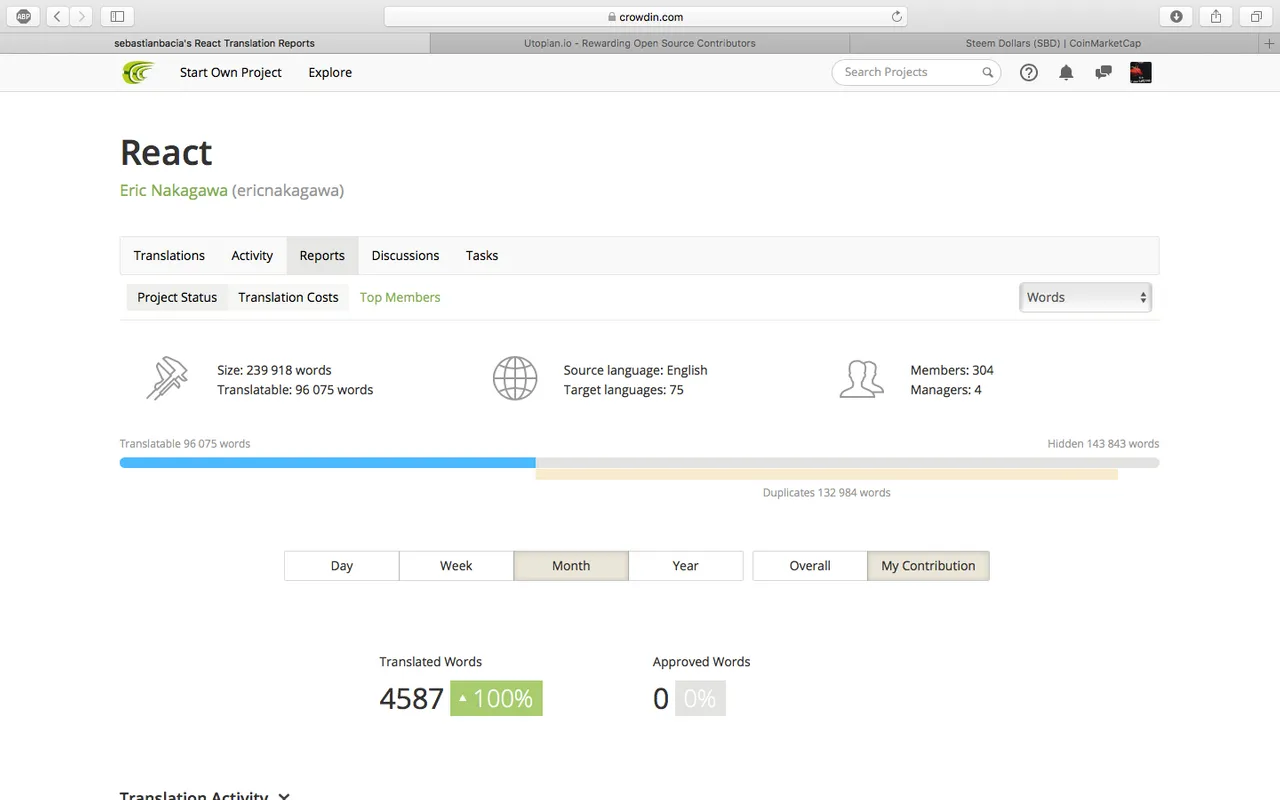Viewport: 1280px width, 800px height.
Task: Open the Reports tab
Action: [322, 256]
